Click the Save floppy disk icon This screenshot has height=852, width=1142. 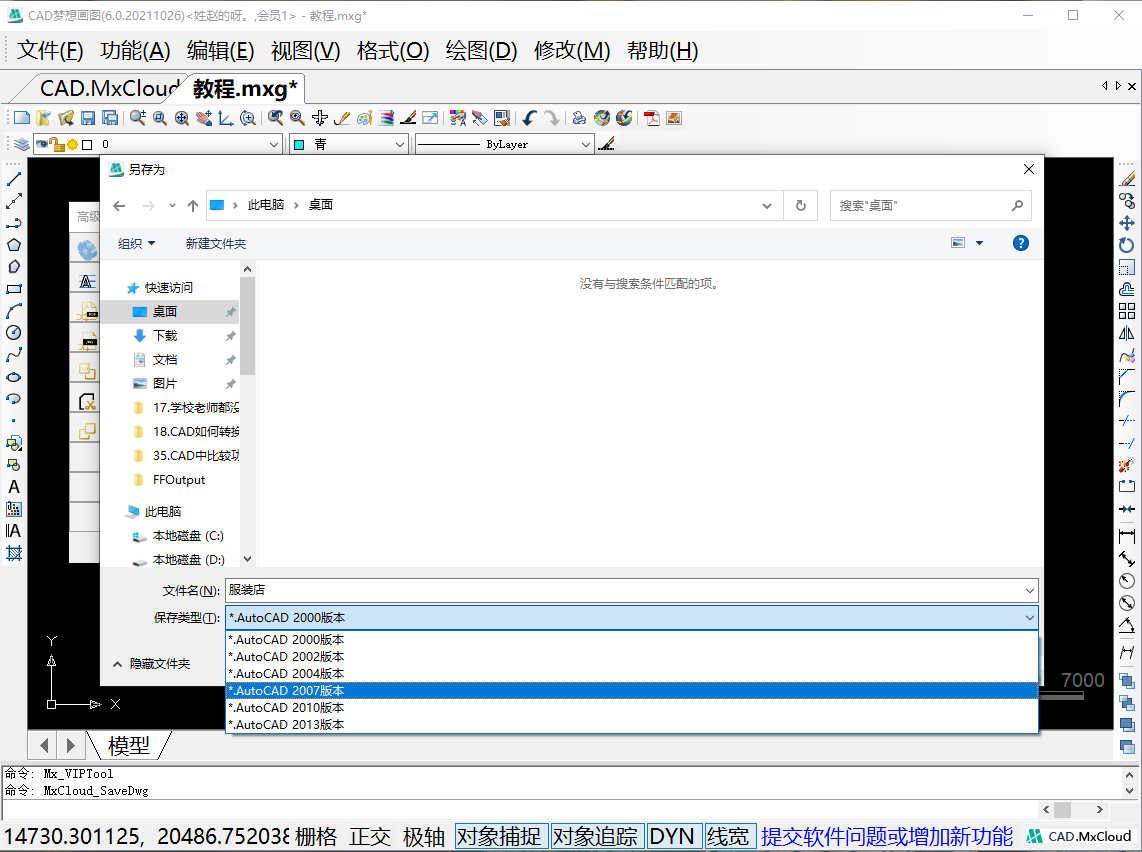click(x=88, y=118)
